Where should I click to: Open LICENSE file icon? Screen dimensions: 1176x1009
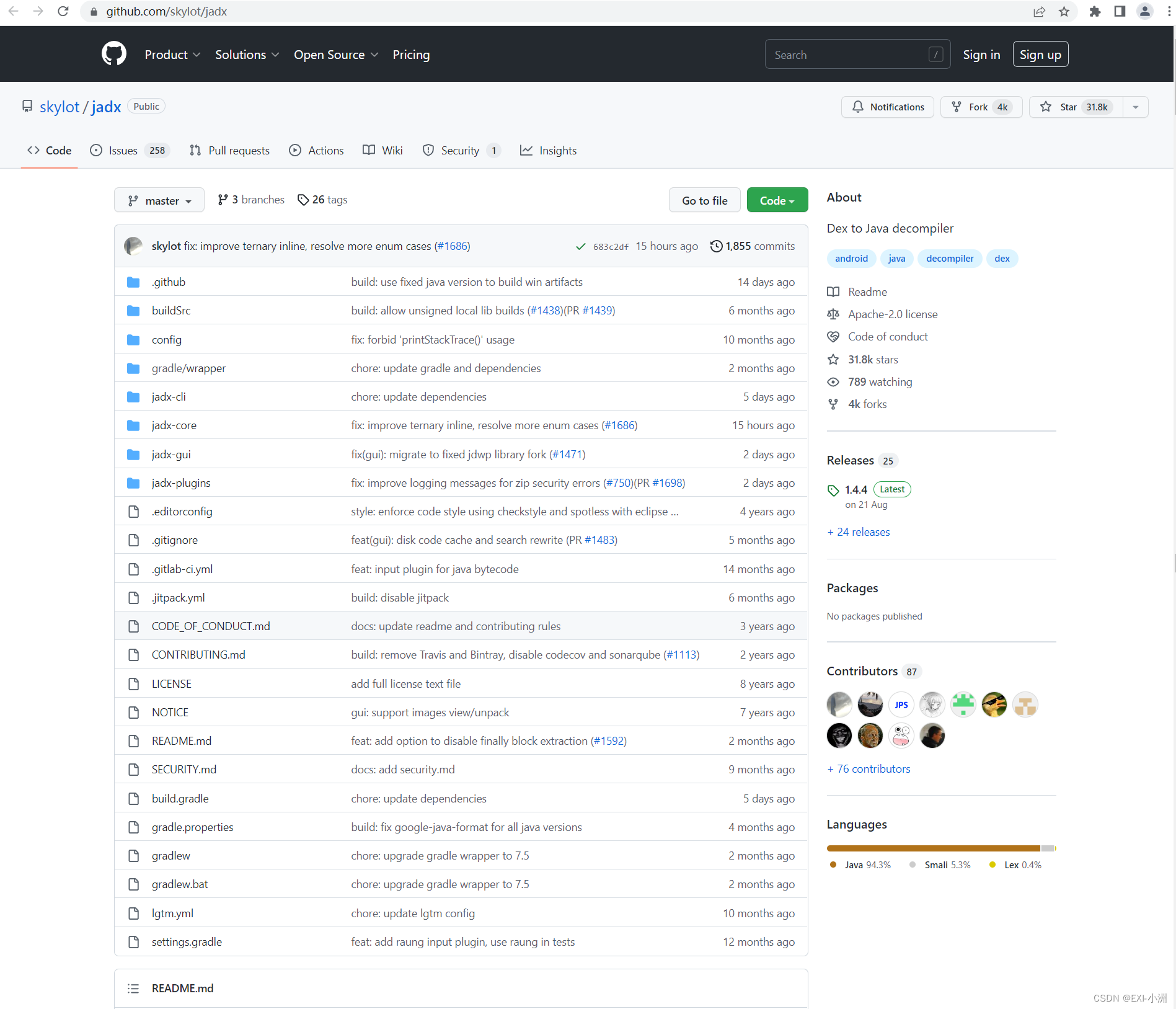[x=133, y=684]
